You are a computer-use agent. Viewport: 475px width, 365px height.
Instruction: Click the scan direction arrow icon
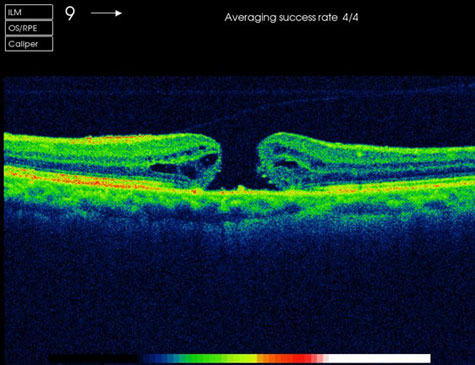(106, 13)
